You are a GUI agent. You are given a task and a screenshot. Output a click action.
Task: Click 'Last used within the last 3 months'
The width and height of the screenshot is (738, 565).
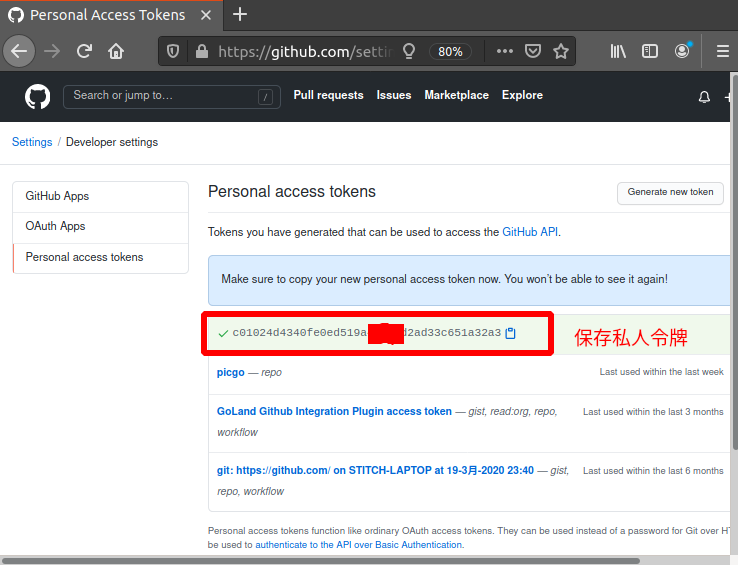coord(653,412)
